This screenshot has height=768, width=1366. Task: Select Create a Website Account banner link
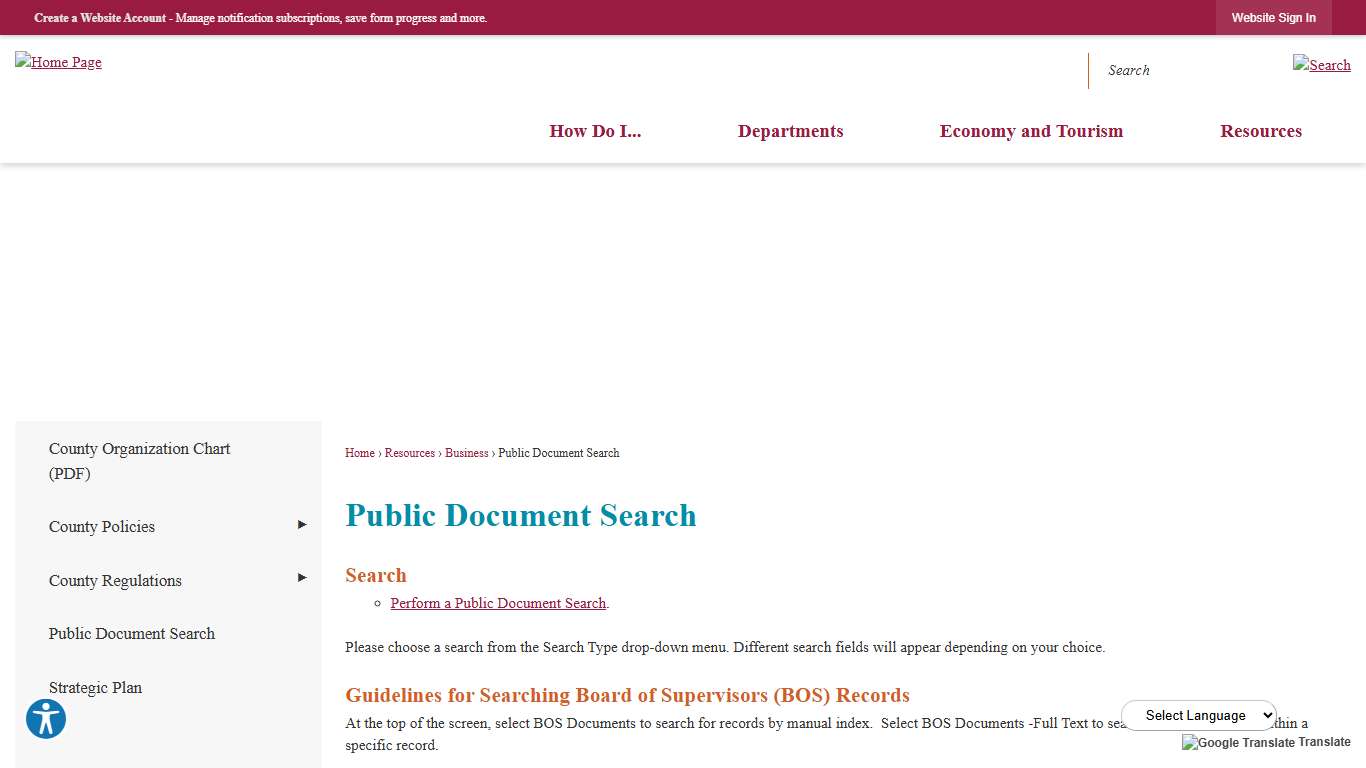100,18
